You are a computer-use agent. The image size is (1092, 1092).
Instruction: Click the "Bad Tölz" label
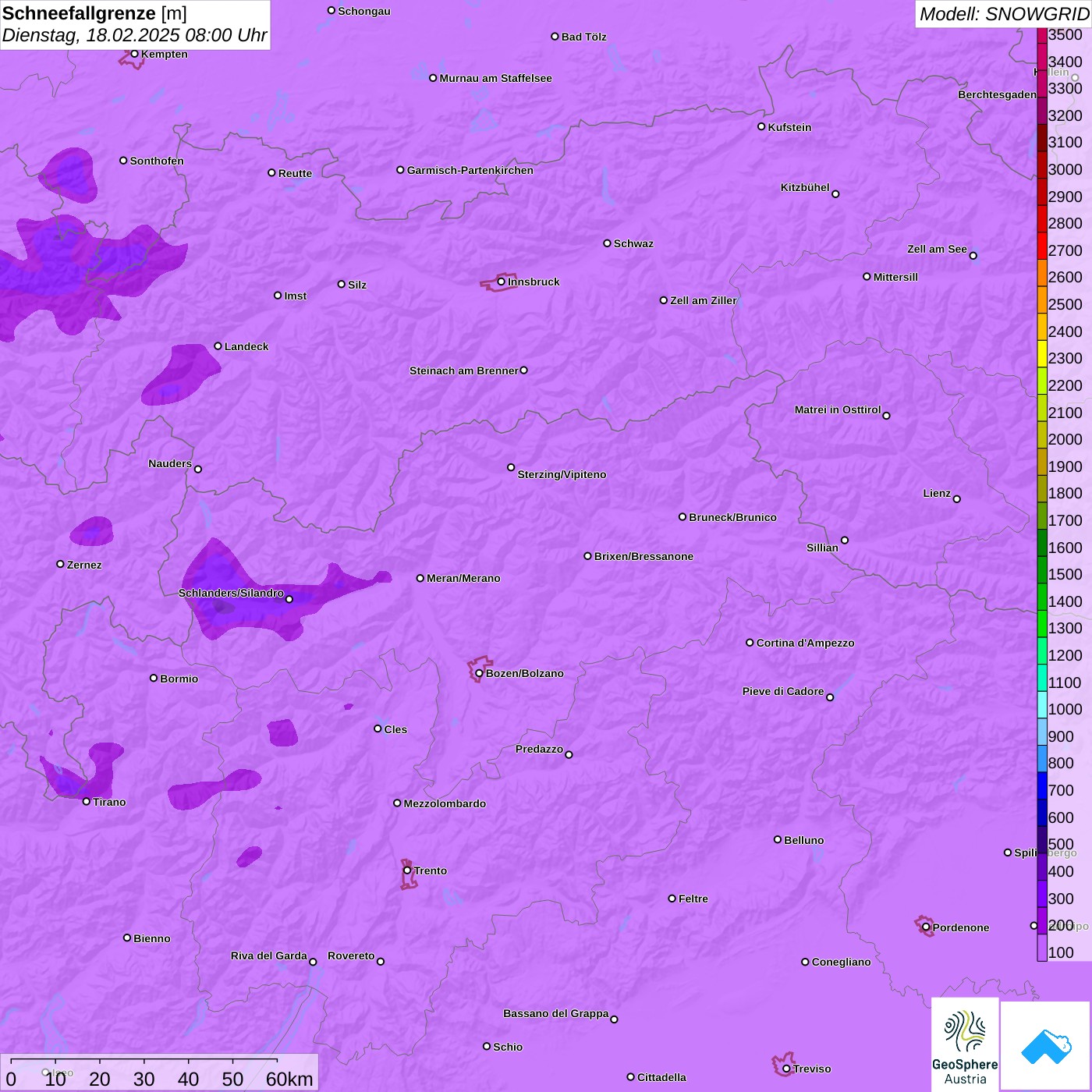(x=583, y=37)
